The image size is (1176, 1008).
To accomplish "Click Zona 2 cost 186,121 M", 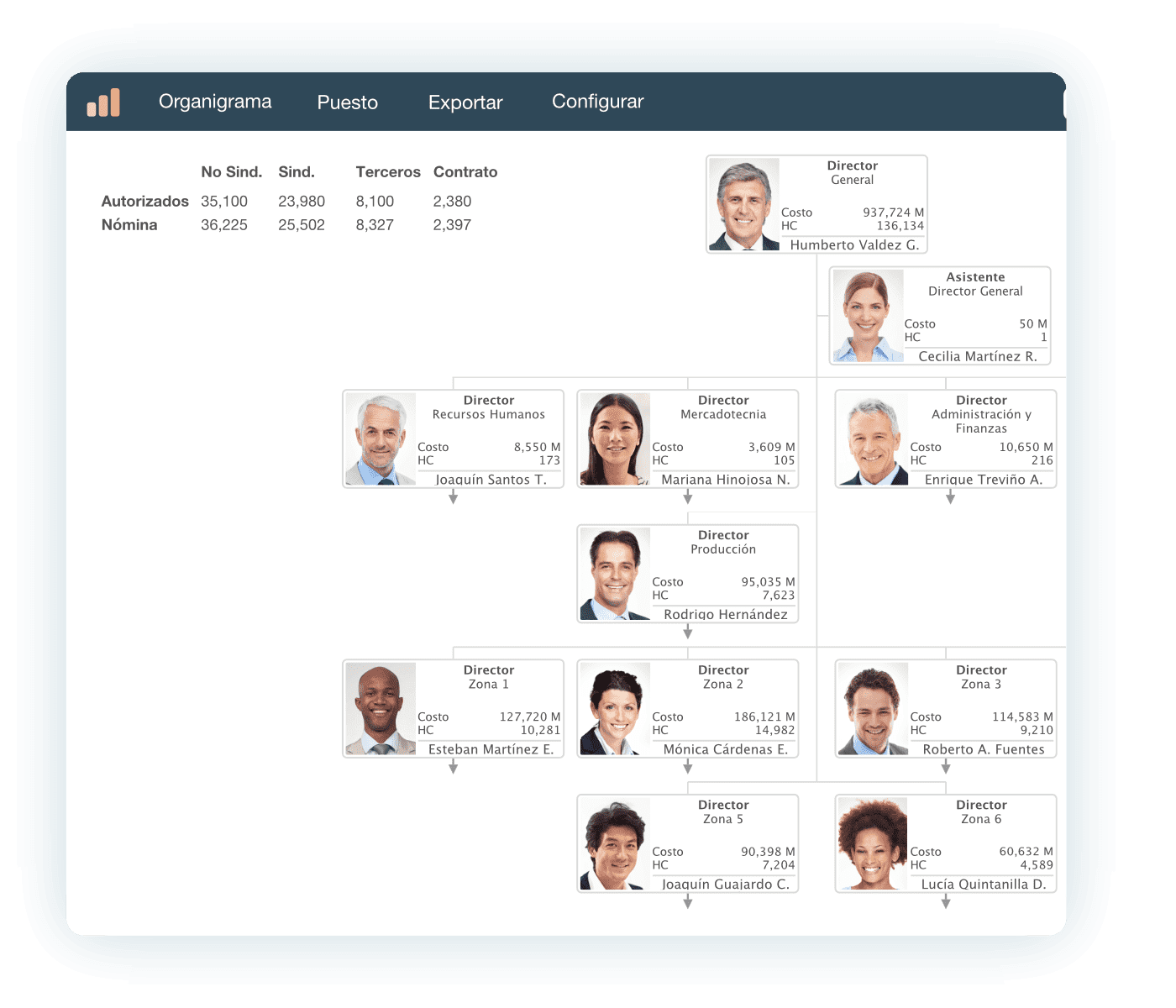I will click(x=764, y=717).
